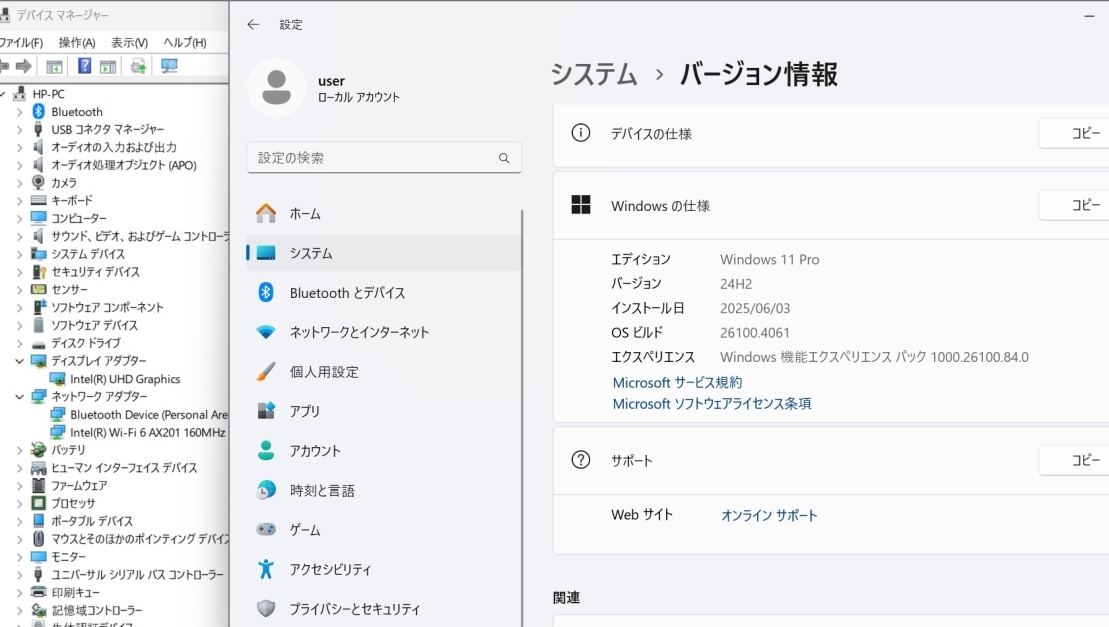This screenshot has width=1109, height=627.
Task: Click 時刻と言語 globe clock icon
Action: pos(266,490)
